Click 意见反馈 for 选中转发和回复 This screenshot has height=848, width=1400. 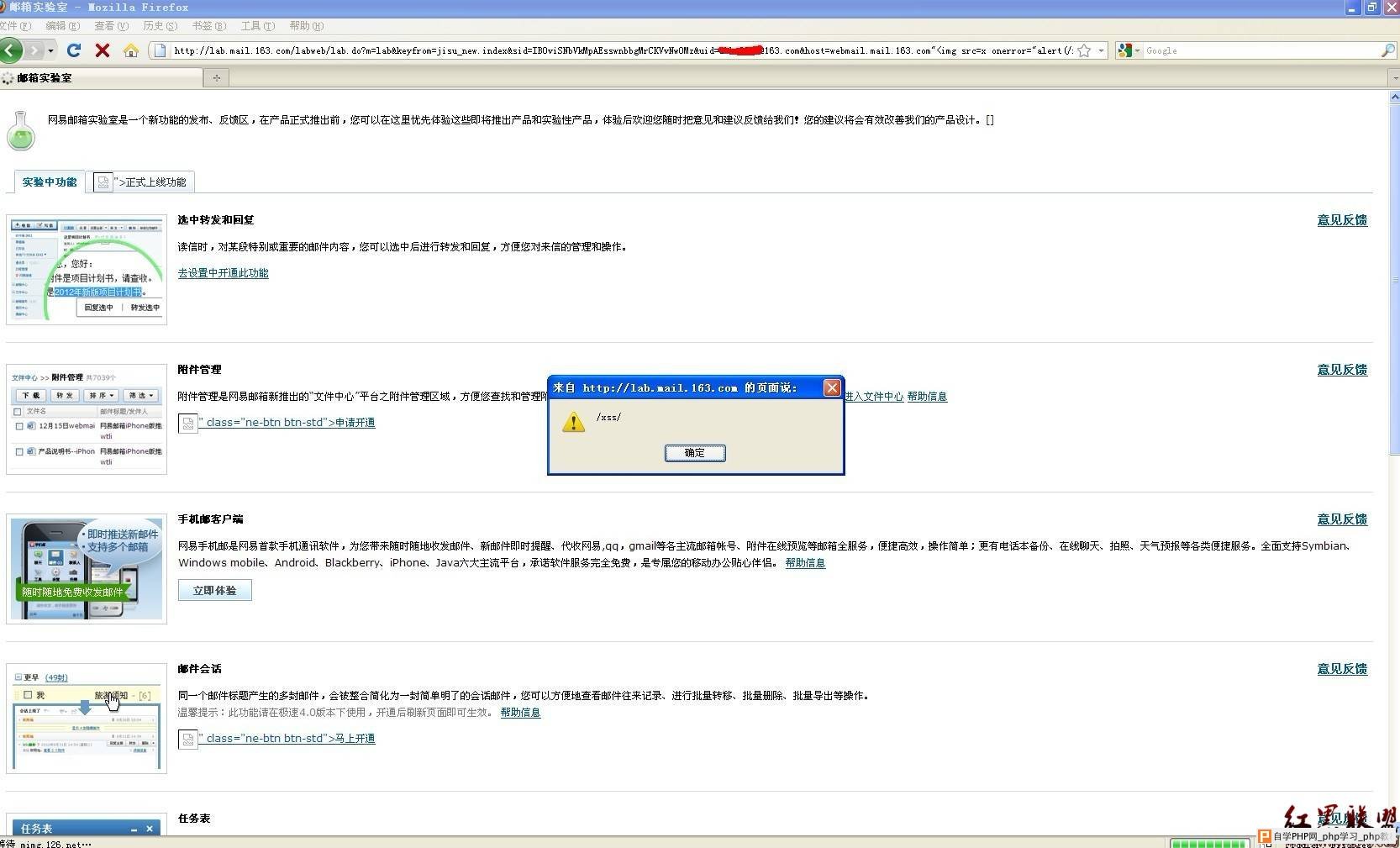pyautogui.click(x=1342, y=220)
